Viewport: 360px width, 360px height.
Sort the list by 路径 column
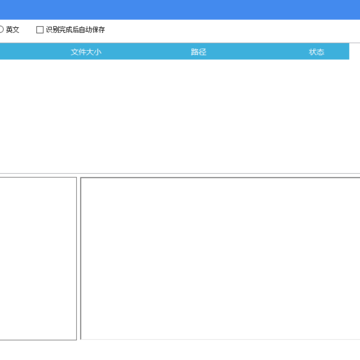(198, 52)
